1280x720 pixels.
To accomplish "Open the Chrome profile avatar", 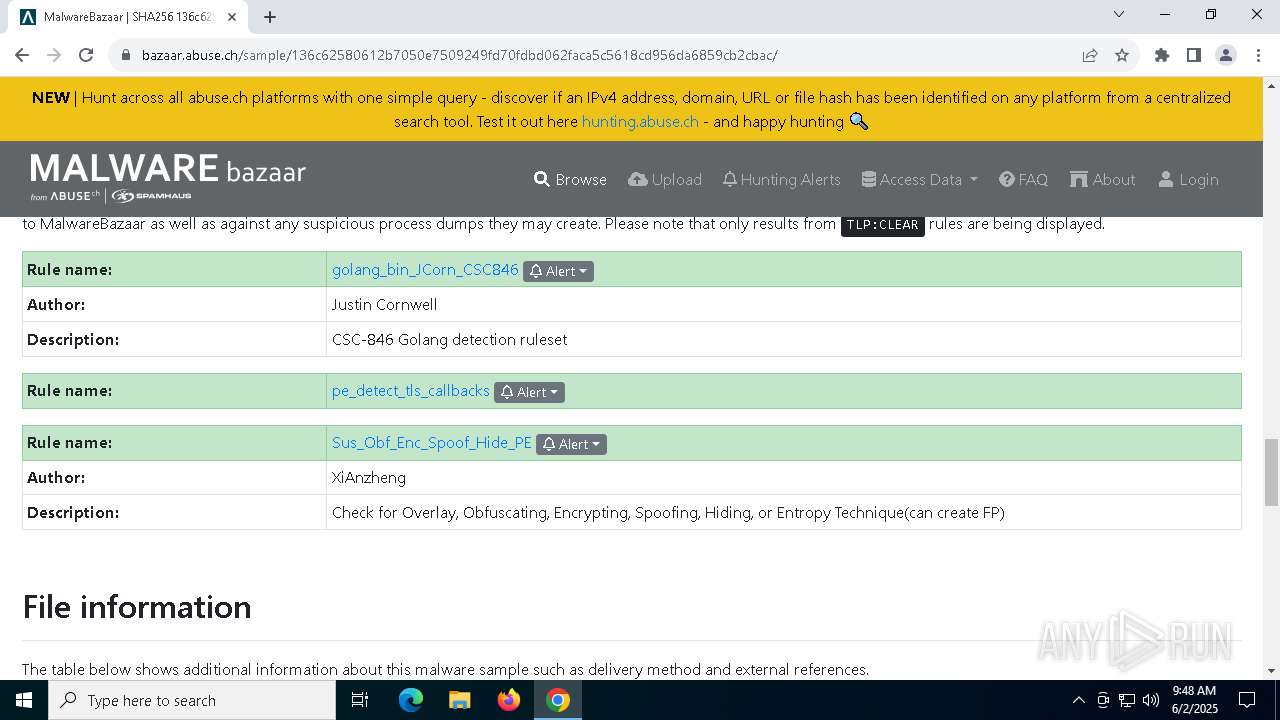I will tap(1226, 55).
